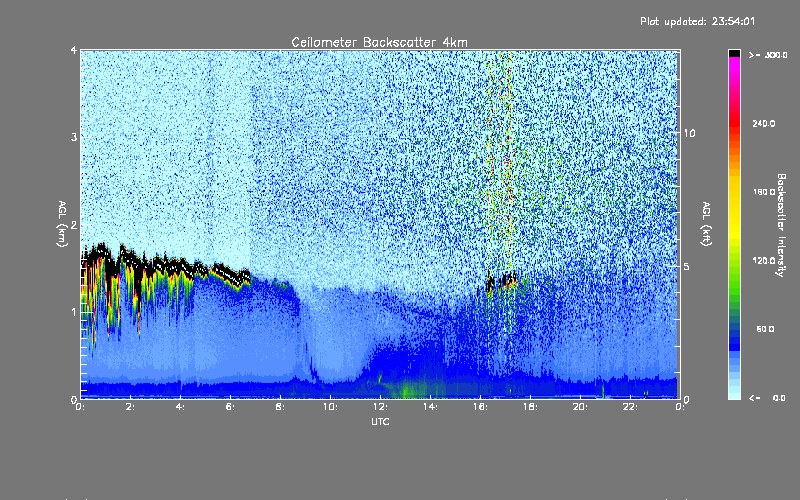
Task: Click the 2 tick on the km axis
Action: click(74, 224)
